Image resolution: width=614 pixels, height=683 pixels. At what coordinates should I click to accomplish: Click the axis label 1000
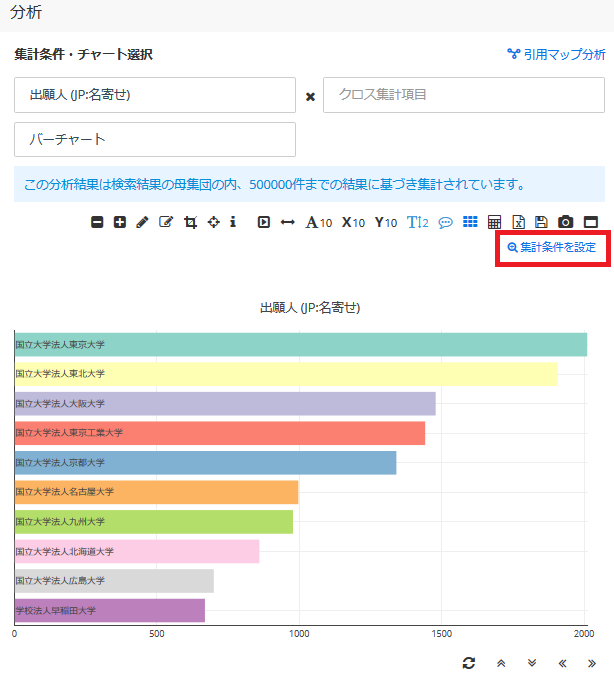pos(299,634)
